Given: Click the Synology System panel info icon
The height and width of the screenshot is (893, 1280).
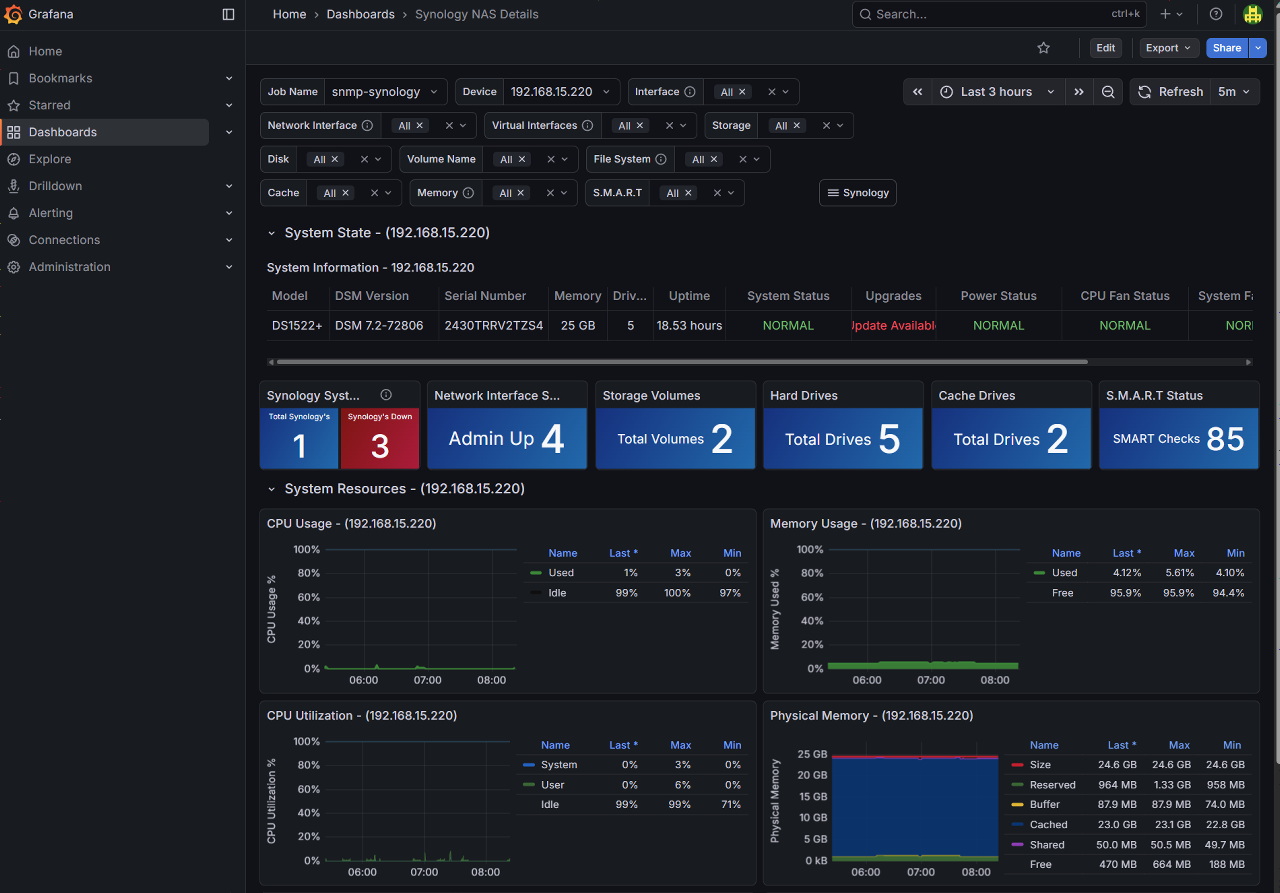Looking at the screenshot, I should (386, 395).
